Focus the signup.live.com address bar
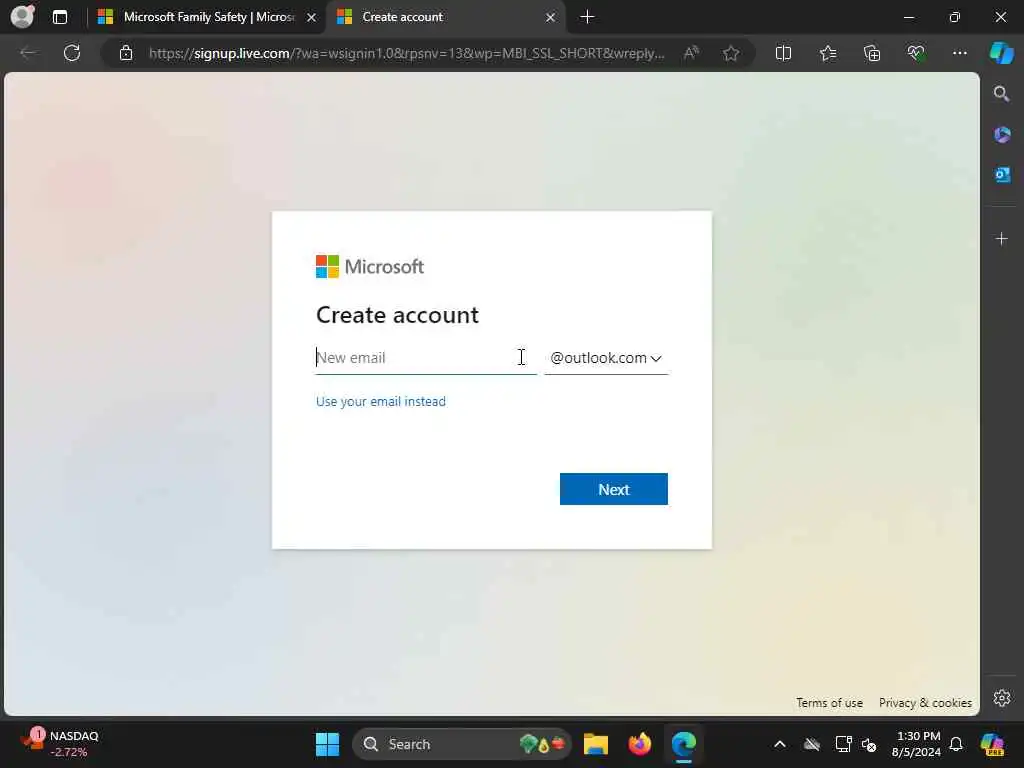This screenshot has width=1024, height=768. 406,53
